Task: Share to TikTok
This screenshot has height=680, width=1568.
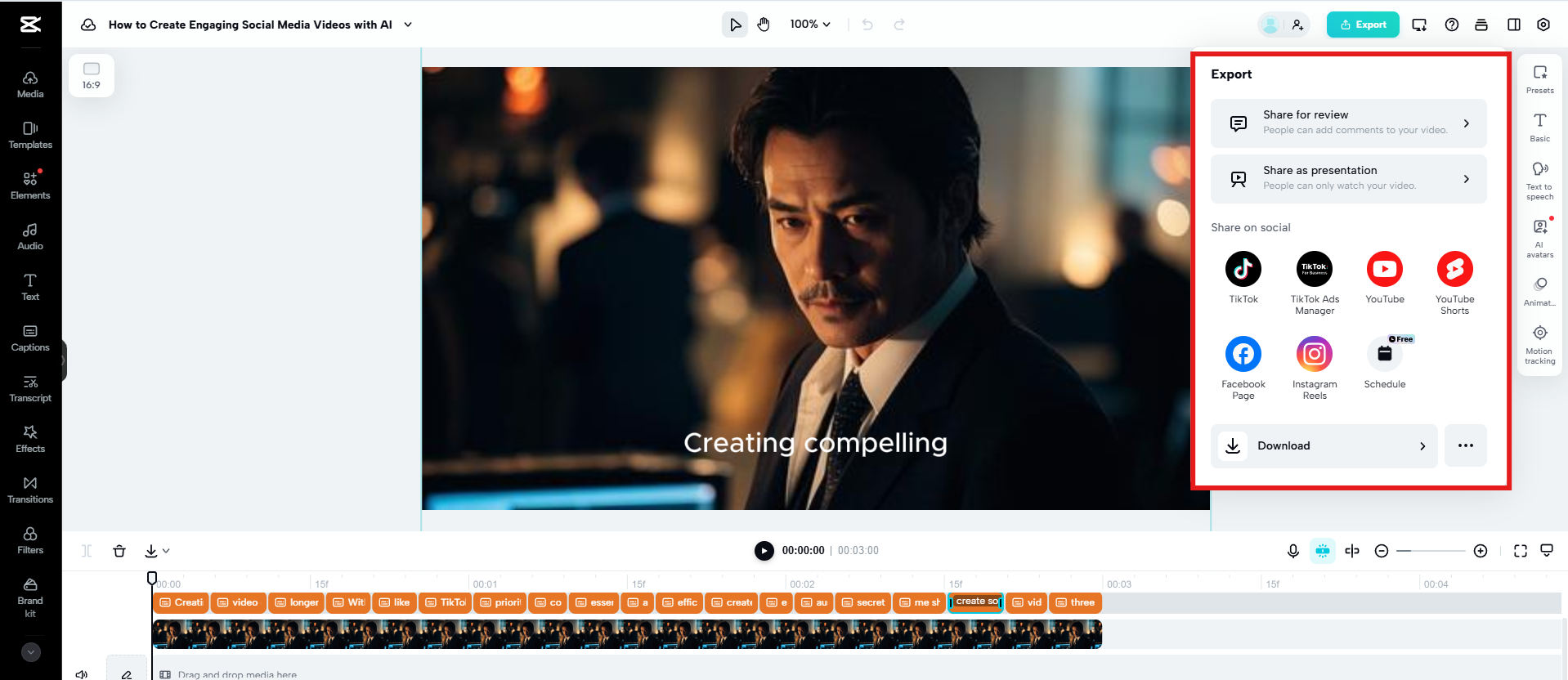Action: click(x=1243, y=278)
